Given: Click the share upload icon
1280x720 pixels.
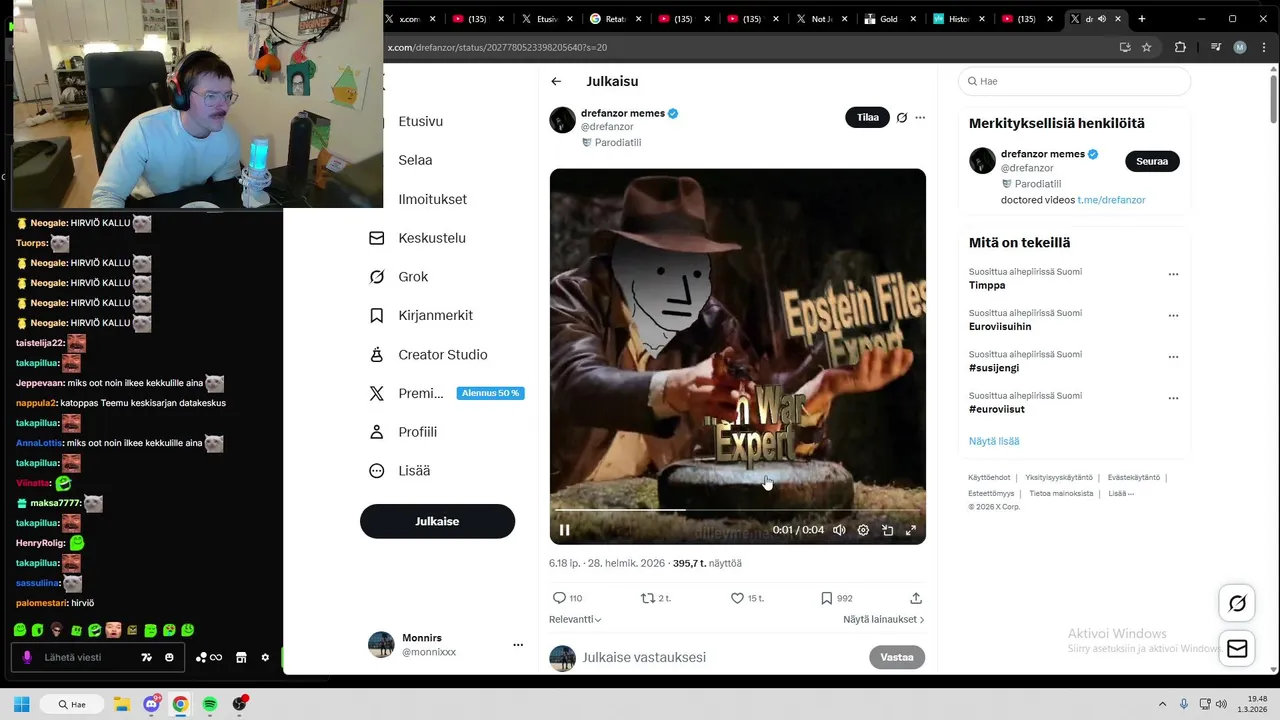Looking at the screenshot, I should (915, 598).
